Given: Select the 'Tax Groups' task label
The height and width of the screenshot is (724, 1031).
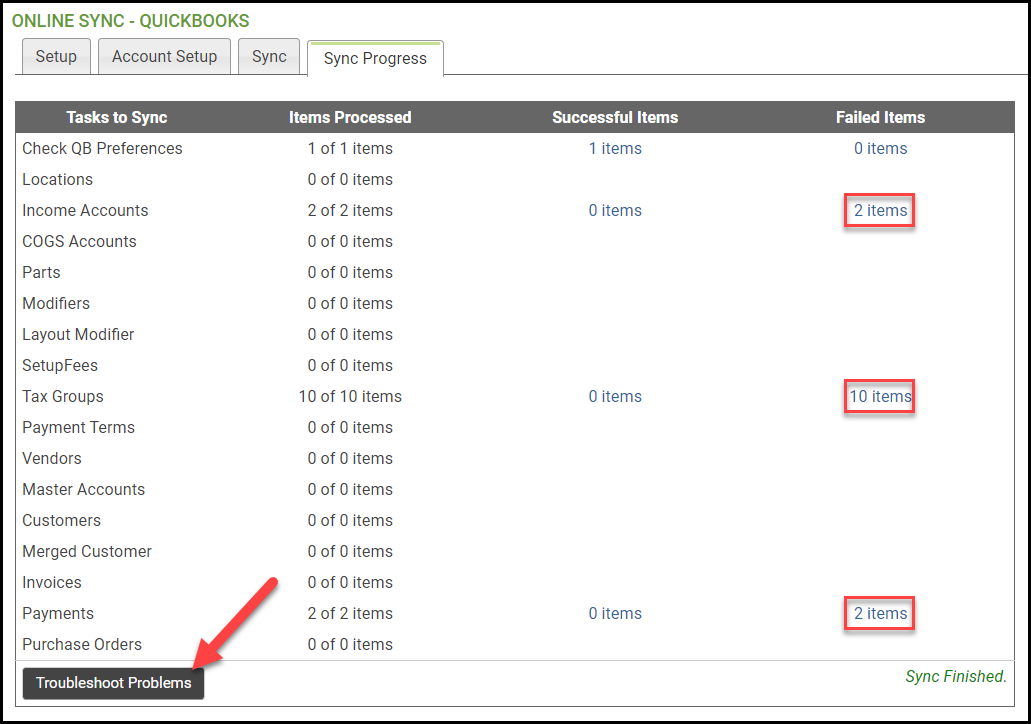Looking at the screenshot, I should point(62,397).
